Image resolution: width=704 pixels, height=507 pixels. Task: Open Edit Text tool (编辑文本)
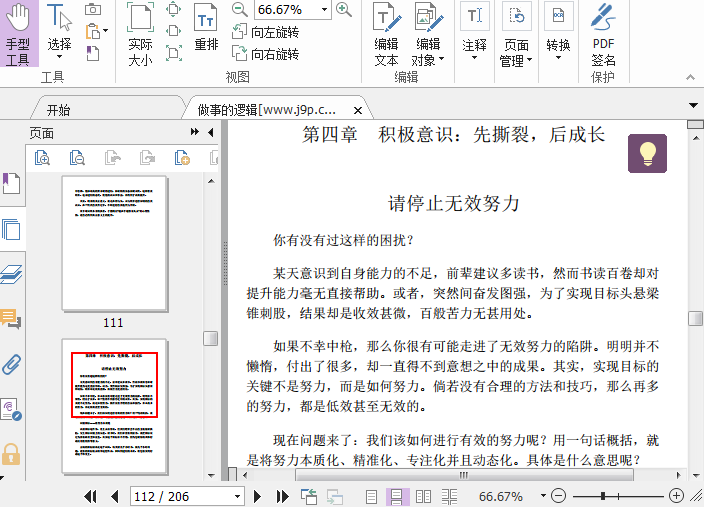click(387, 35)
